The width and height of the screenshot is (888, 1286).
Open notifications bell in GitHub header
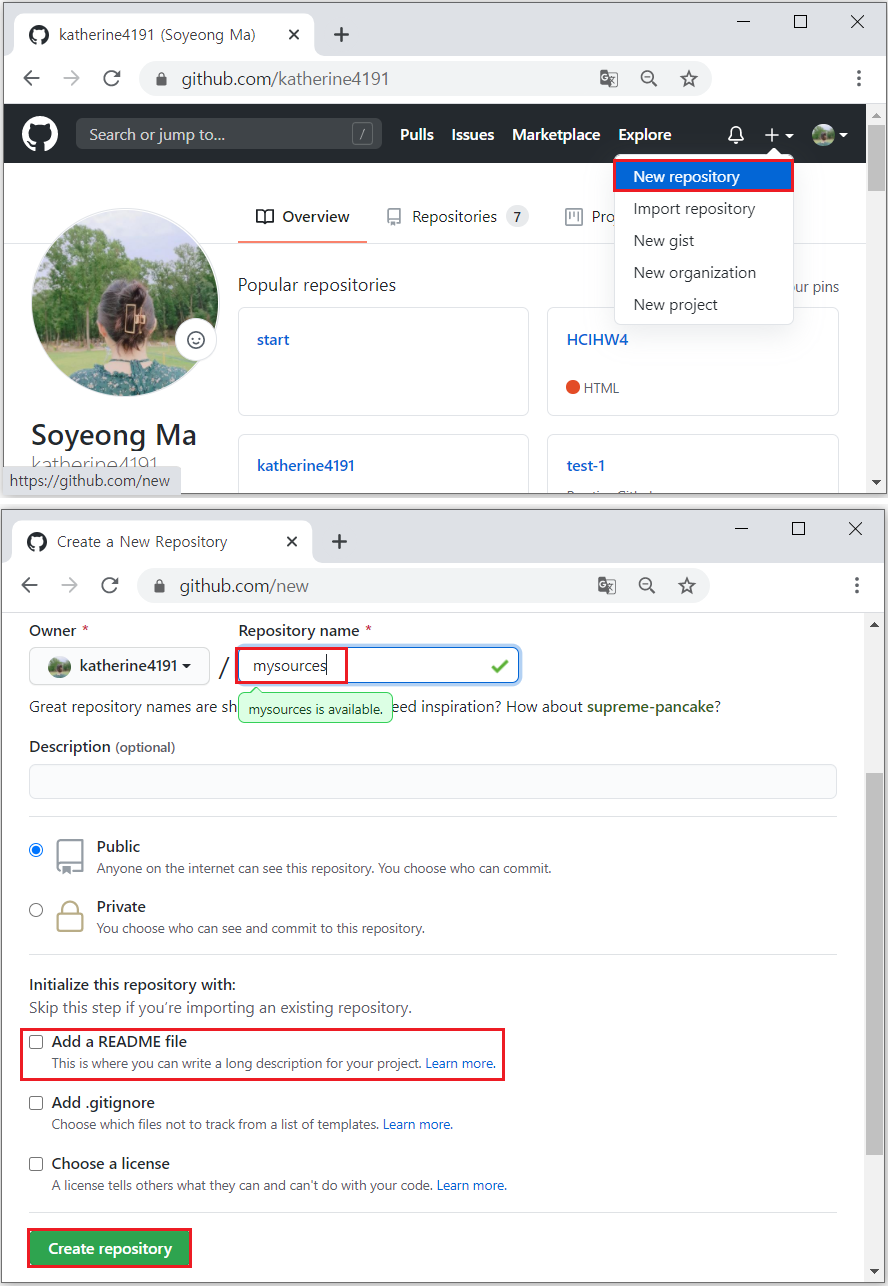736,135
